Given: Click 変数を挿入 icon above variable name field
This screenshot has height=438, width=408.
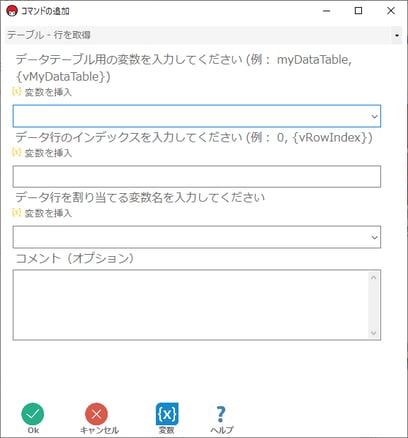Looking at the screenshot, I should pos(16,212).
